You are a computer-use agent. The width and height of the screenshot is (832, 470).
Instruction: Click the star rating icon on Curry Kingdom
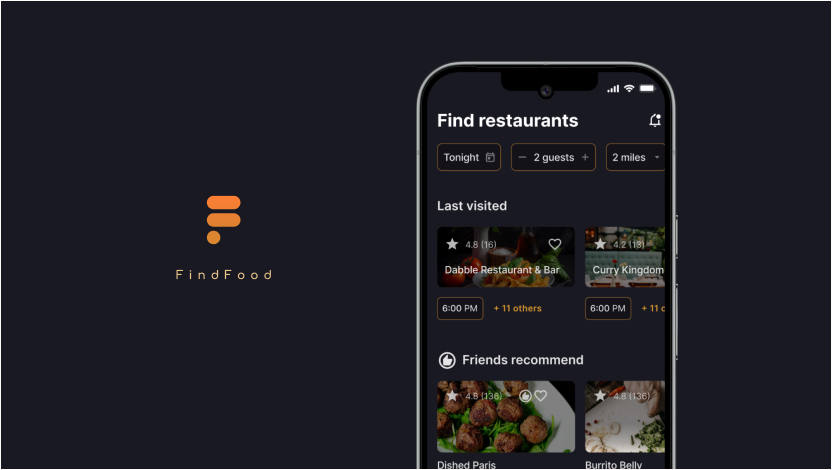click(x=600, y=244)
